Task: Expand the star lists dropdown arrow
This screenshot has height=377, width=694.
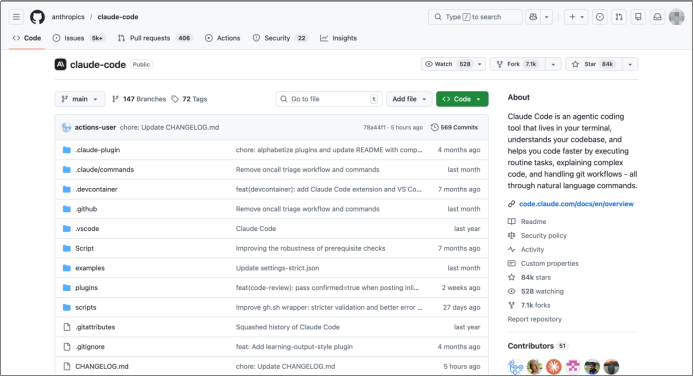Action: pyautogui.click(x=630, y=64)
